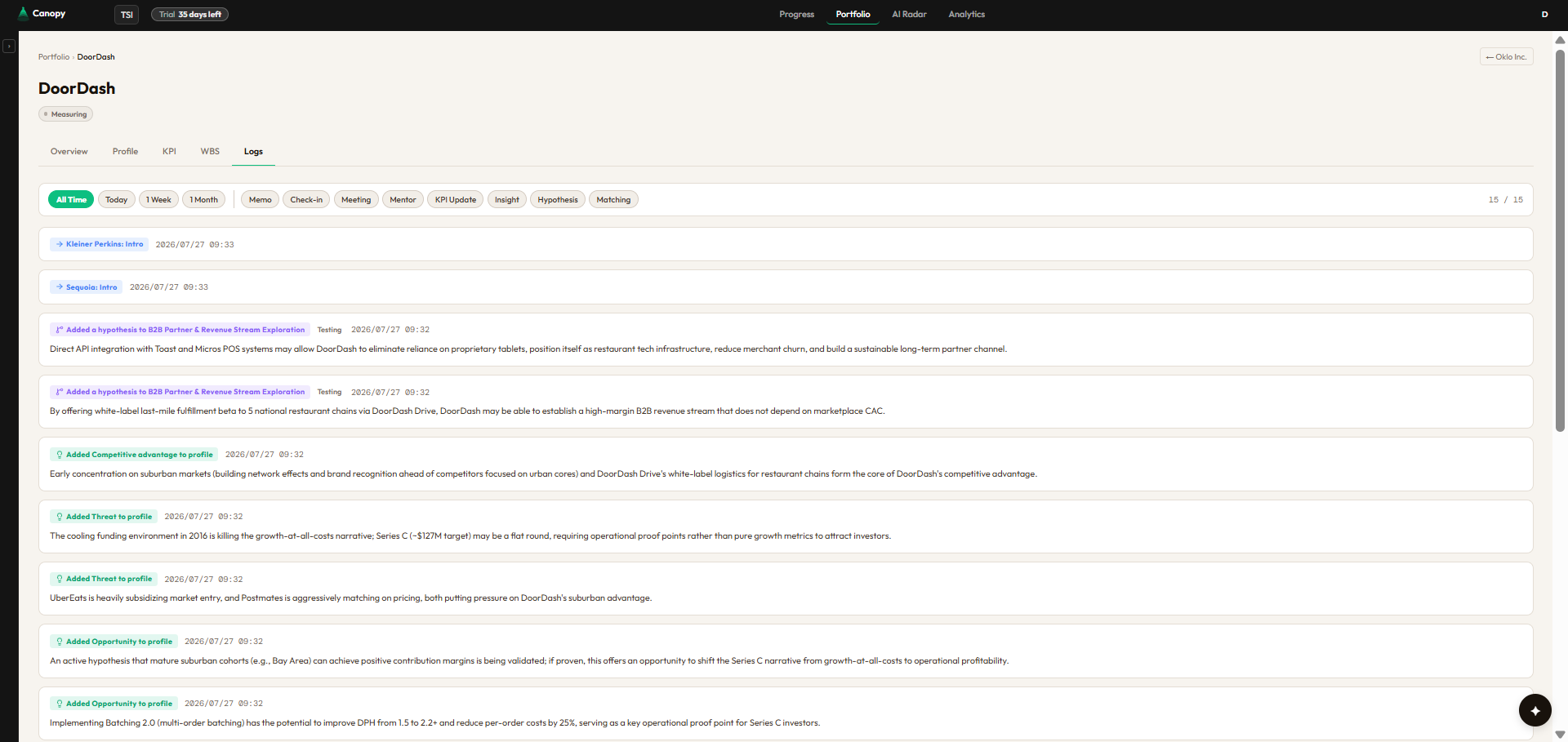Viewport: 1568px width, 742px height.
Task: Open Added Competitive advantage to profile tag
Action: (134, 455)
